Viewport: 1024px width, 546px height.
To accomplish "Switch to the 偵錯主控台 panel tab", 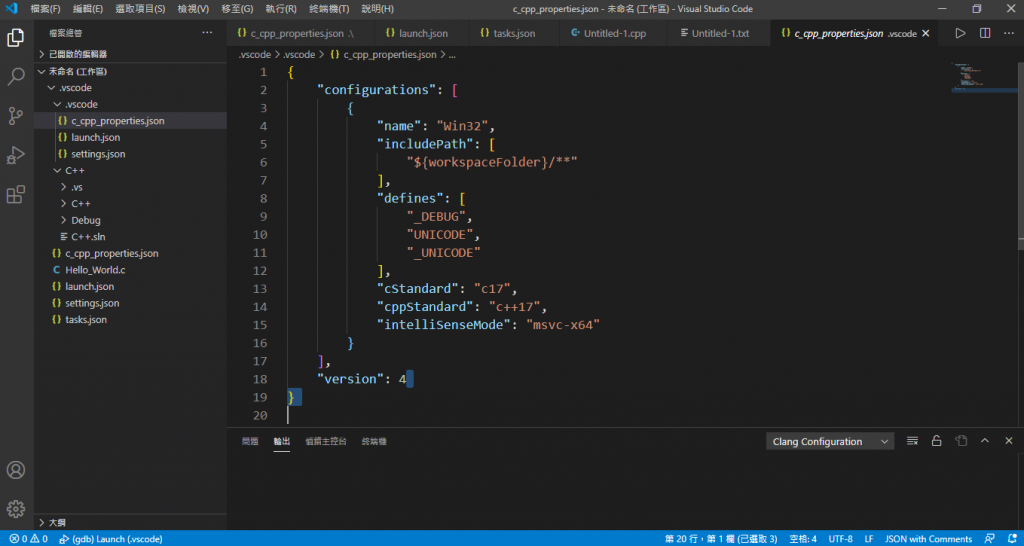I will point(326,442).
